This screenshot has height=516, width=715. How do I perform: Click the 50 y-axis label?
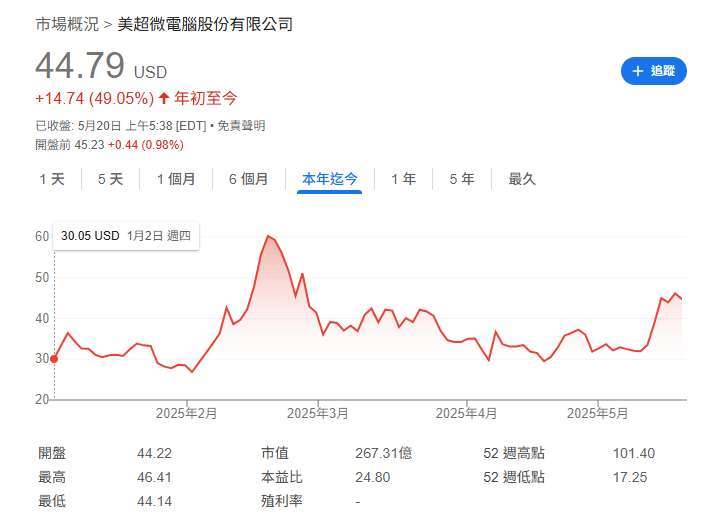[42, 277]
